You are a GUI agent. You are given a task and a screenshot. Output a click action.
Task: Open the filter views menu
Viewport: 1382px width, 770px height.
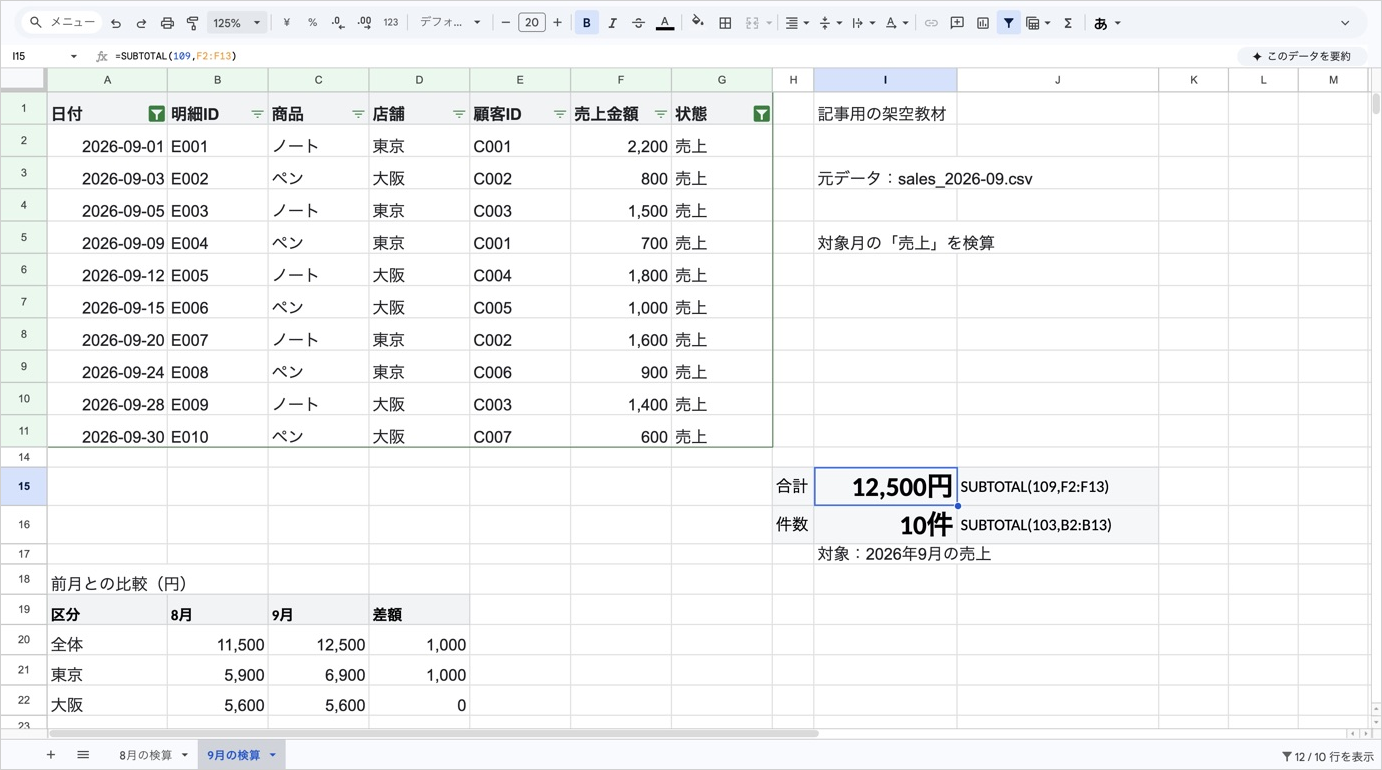1039,23
